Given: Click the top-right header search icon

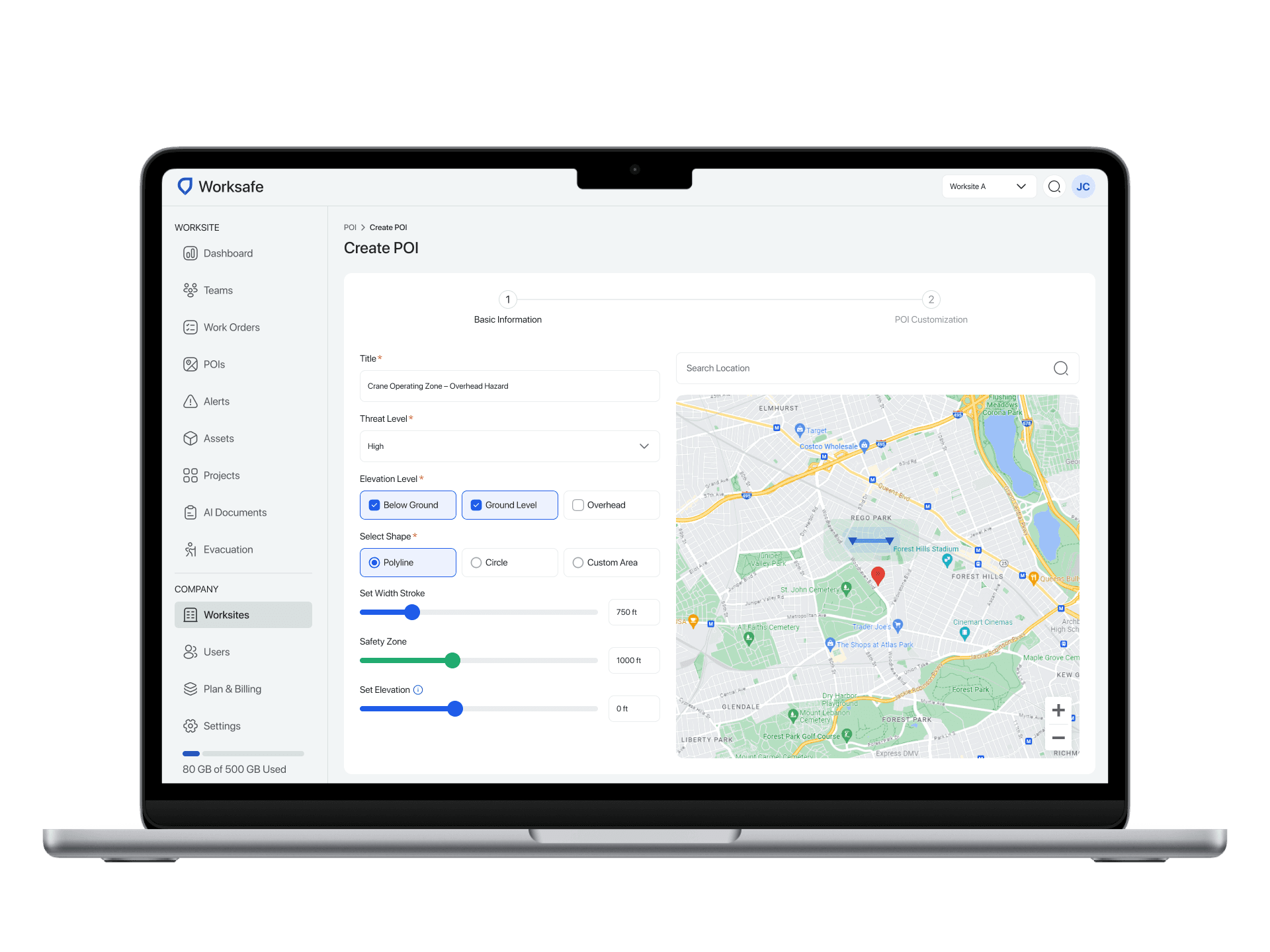Looking at the screenshot, I should pyautogui.click(x=1054, y=186).
